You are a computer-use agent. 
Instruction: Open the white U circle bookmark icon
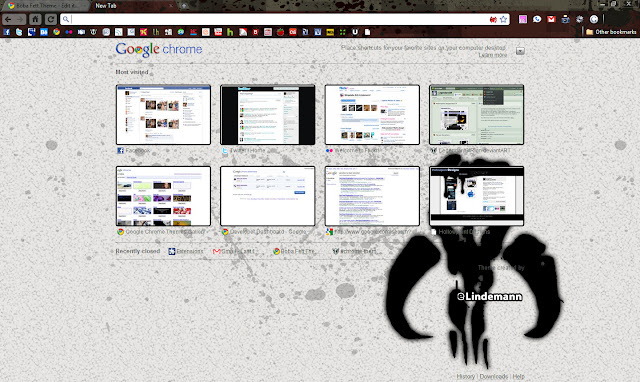355,32
